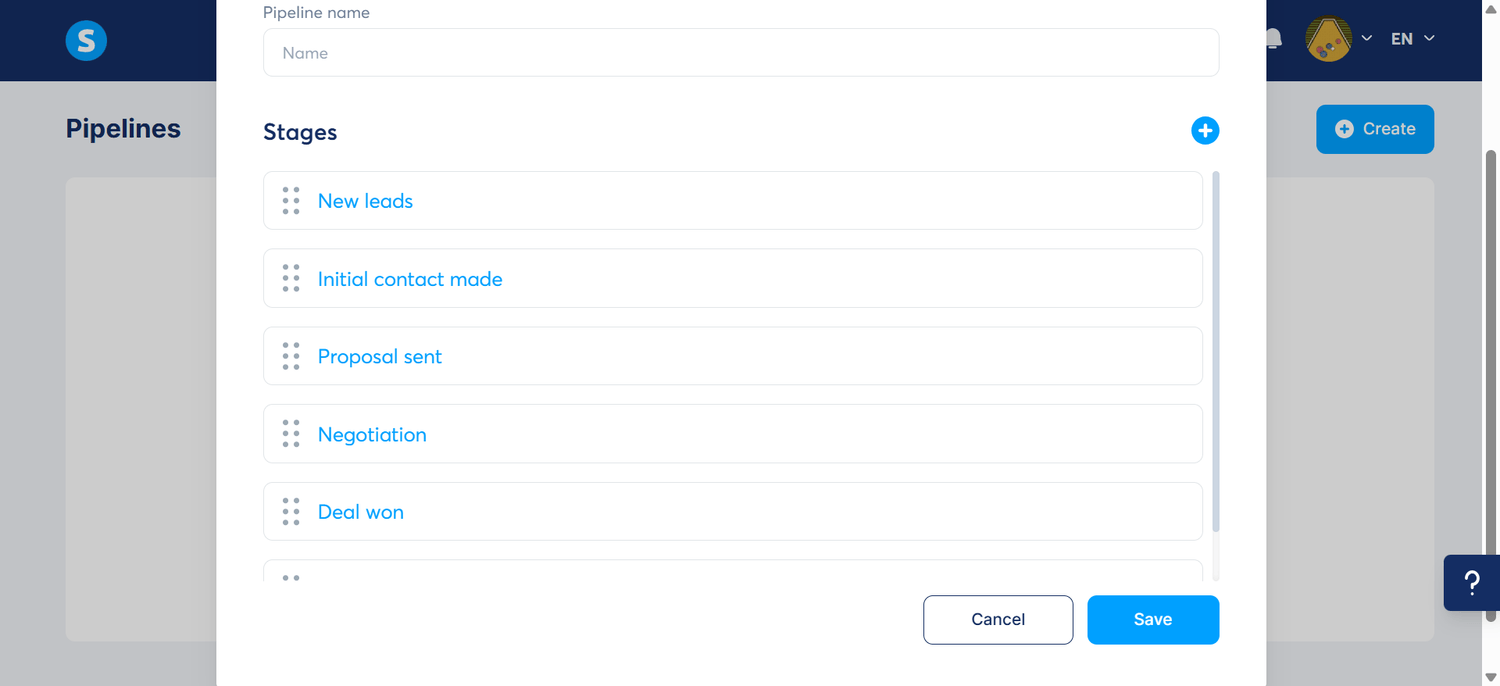The height and width of the screenshot is (686, 1500).
Task: Expand the EN language dropdown
Action: point(1412,38)
